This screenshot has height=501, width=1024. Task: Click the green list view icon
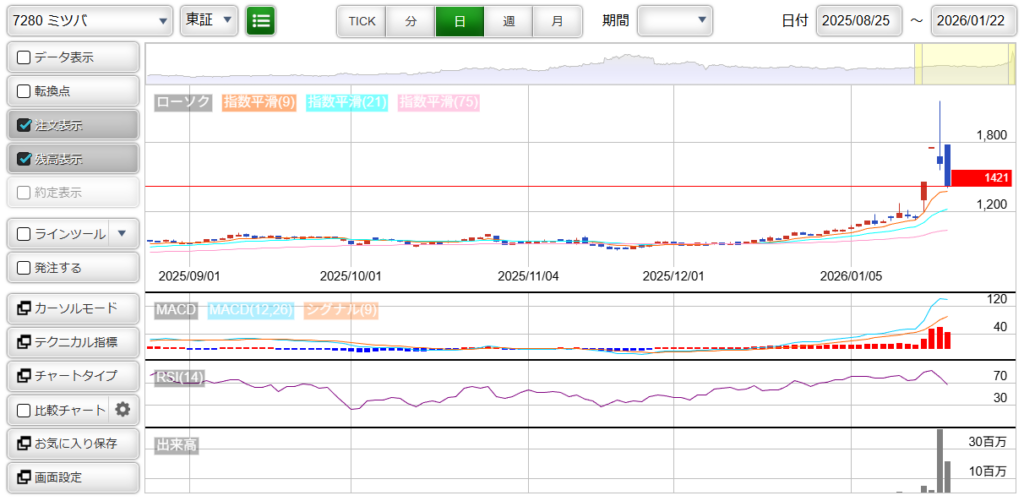click(x=261, y=20)
